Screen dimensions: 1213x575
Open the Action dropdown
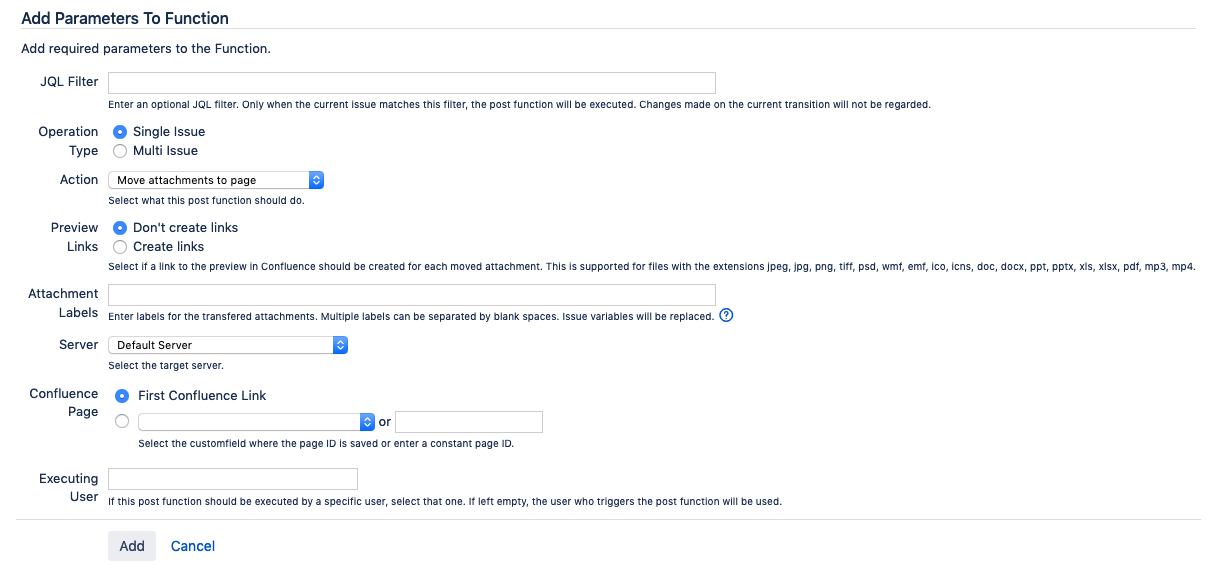(x=216, y=180)
